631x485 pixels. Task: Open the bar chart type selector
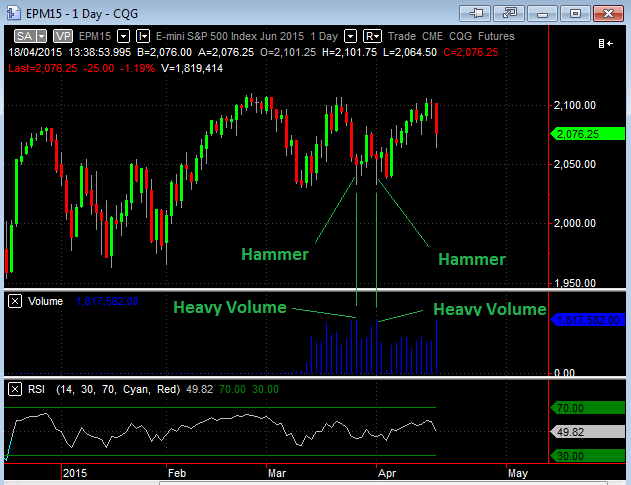tap(143, 36)
